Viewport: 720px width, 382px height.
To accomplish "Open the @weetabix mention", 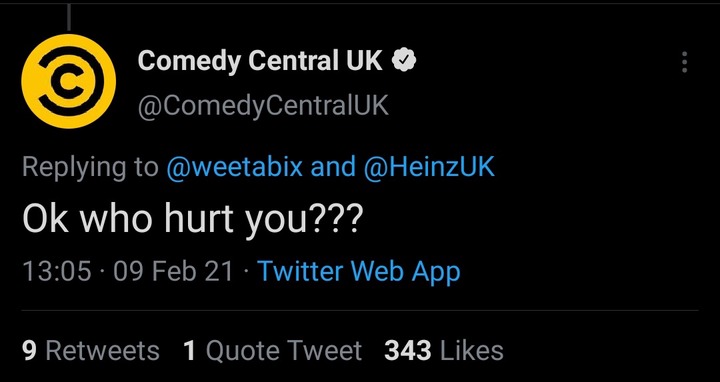I will click(x=234, y=167).
